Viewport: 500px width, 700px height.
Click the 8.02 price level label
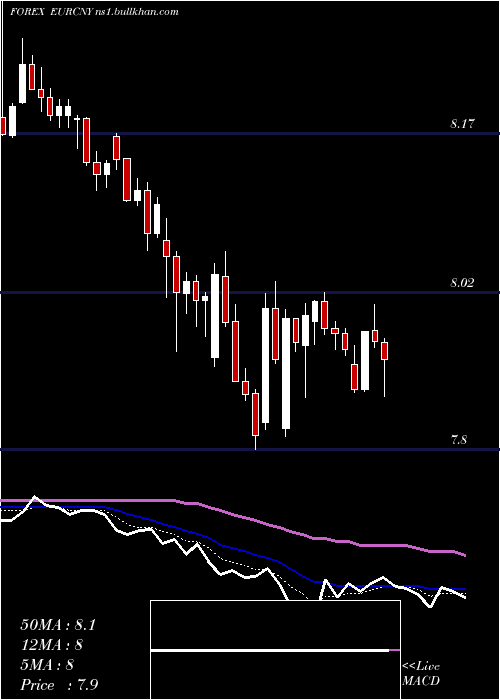tap(462, 283)
